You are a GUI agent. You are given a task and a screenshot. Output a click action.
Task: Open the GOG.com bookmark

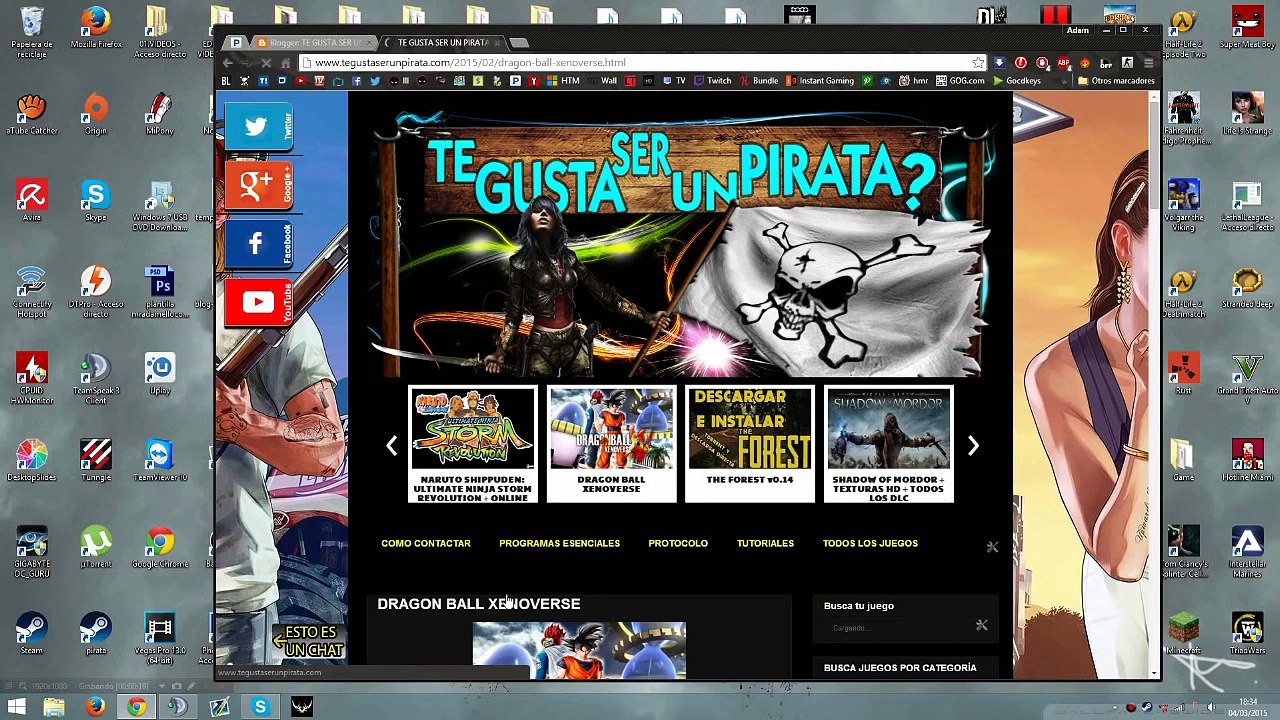click(x=960, y=81)
